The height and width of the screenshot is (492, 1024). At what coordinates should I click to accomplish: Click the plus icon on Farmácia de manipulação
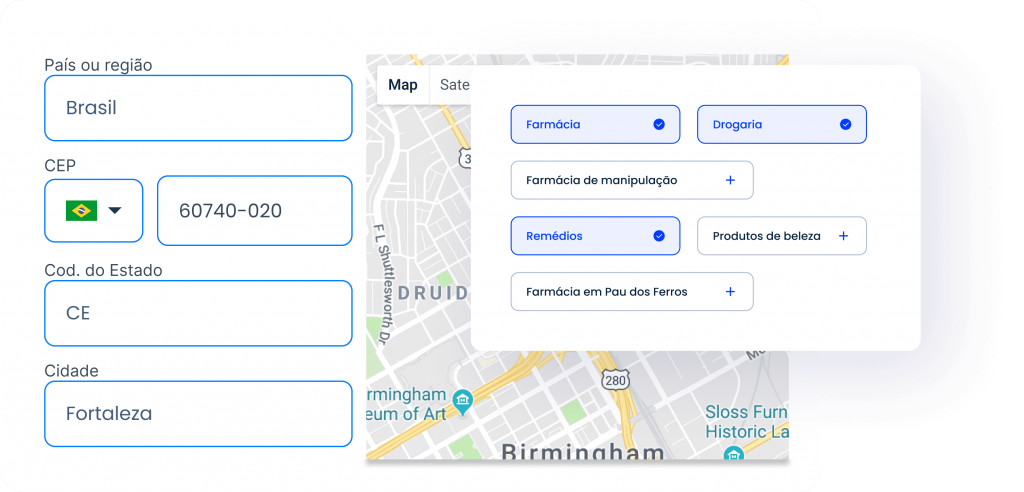coord(730,180)
